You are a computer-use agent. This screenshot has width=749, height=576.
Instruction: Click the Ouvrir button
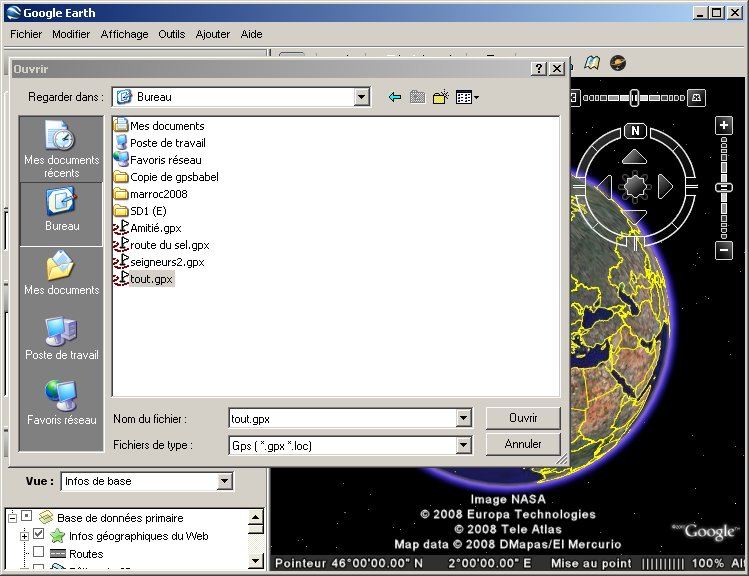pos(523,418)
